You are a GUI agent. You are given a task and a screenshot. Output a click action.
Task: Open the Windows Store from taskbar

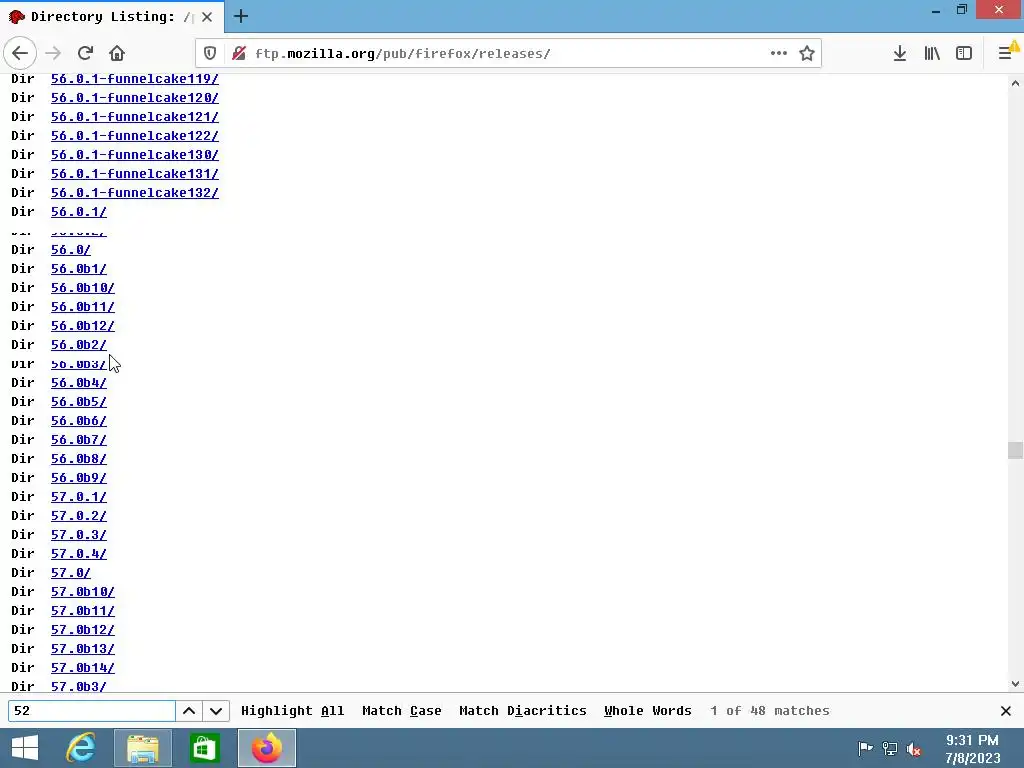coord(204,748)
